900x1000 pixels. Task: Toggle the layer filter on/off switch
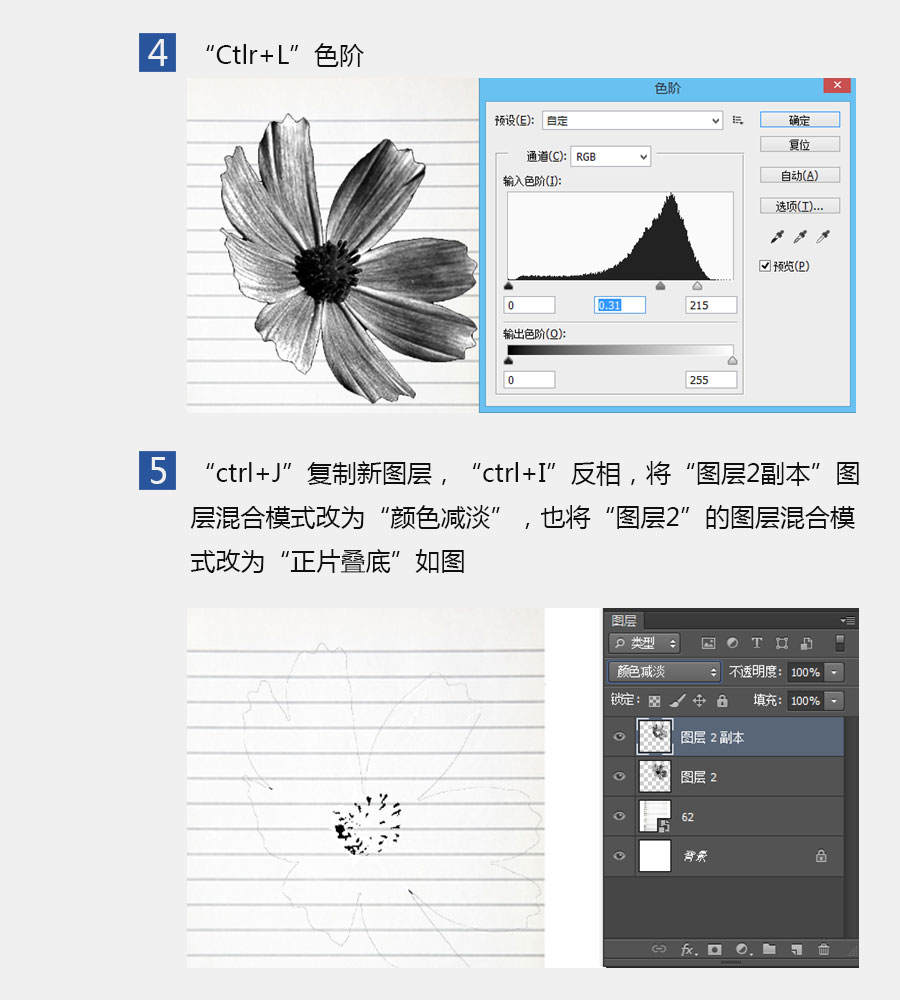840,643
